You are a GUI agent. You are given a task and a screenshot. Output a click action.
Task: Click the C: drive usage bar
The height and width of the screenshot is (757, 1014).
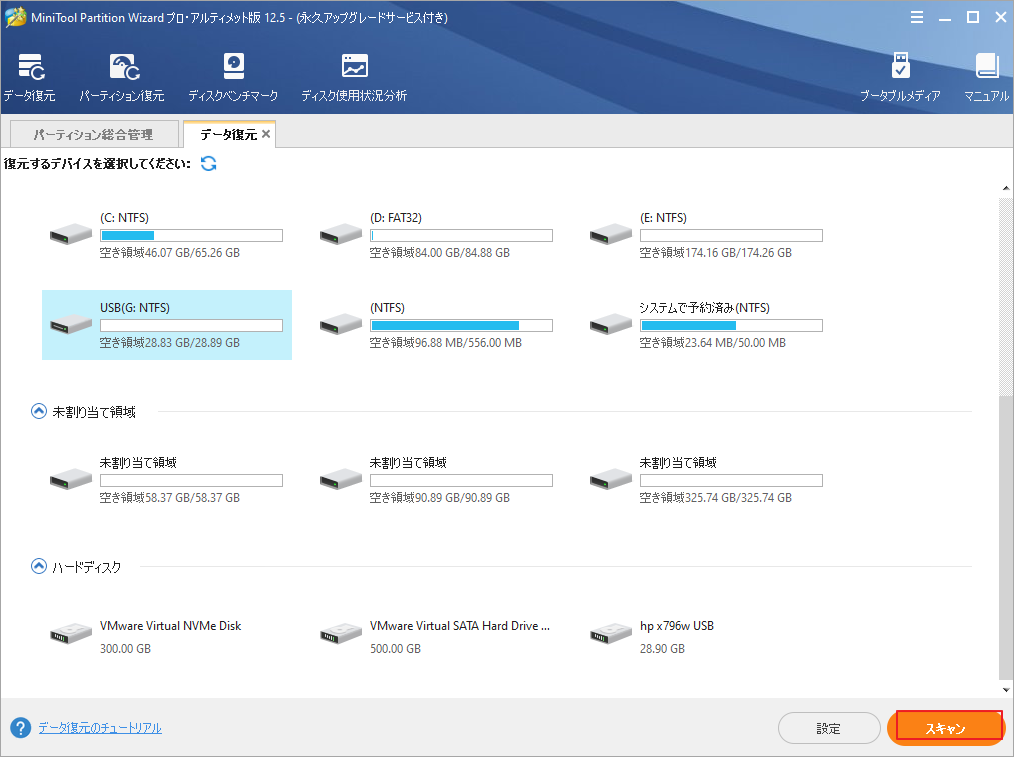click(x=191, y=235)
